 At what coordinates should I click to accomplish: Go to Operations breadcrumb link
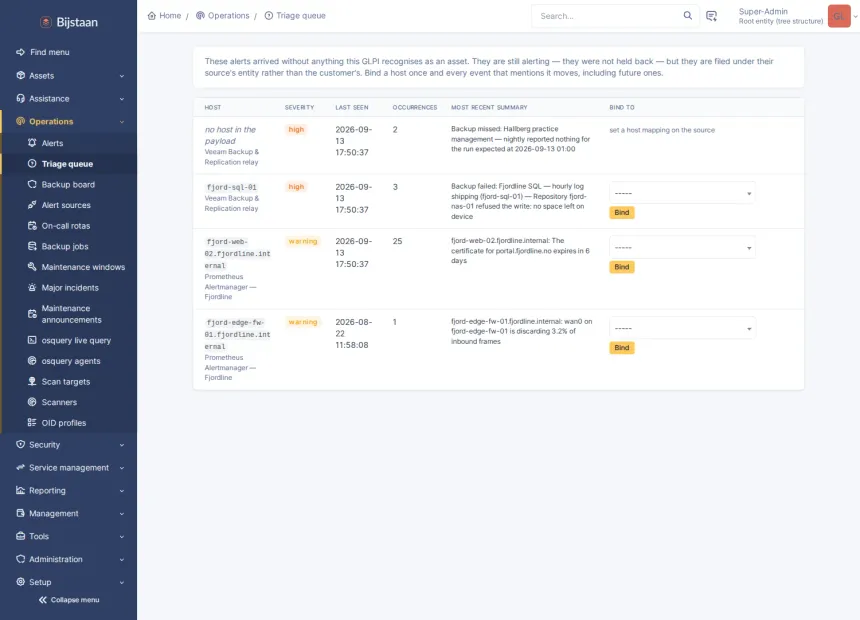click(x=223, y=15)
